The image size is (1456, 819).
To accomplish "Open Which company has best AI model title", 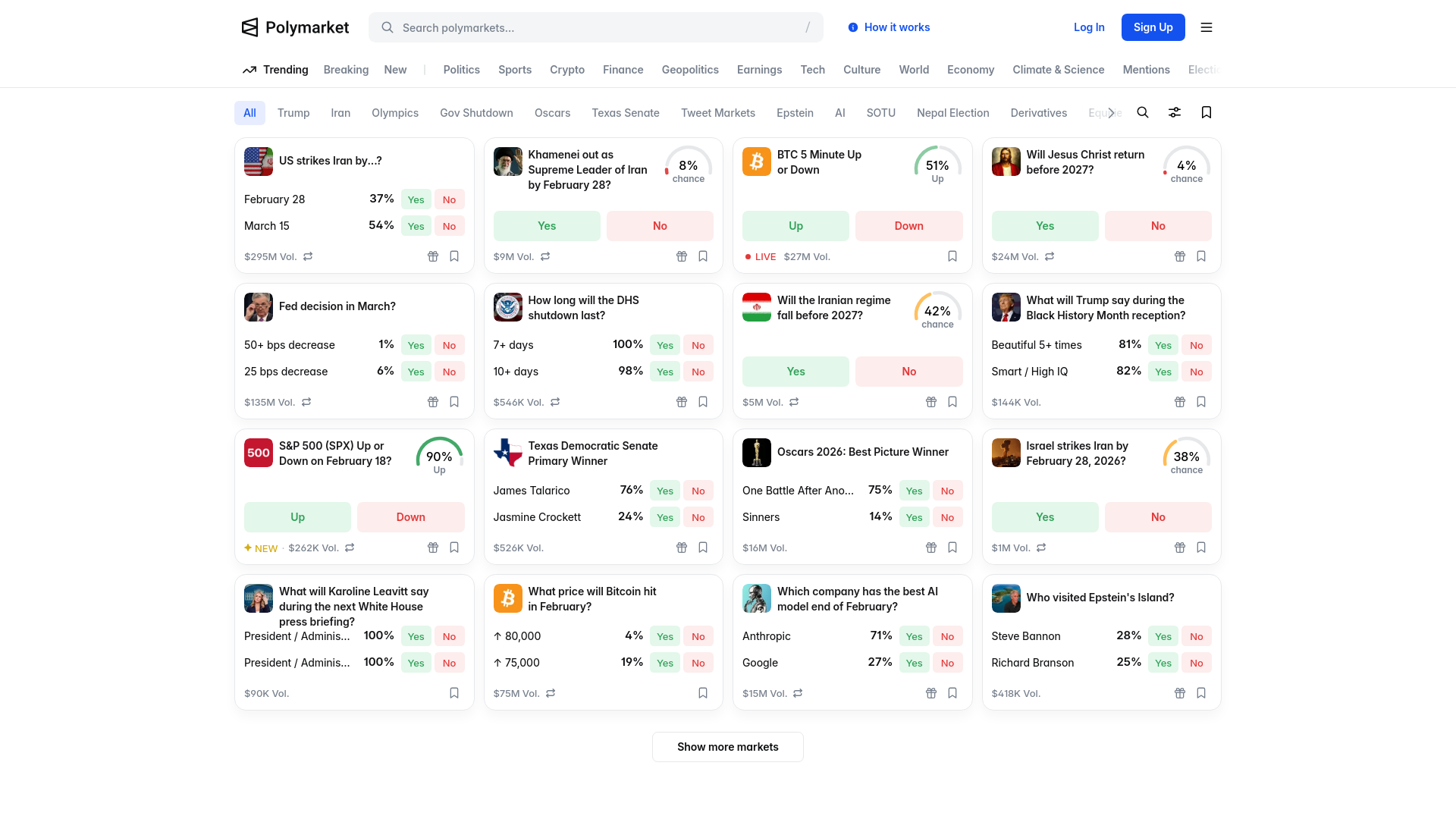I will pos(858,599).
